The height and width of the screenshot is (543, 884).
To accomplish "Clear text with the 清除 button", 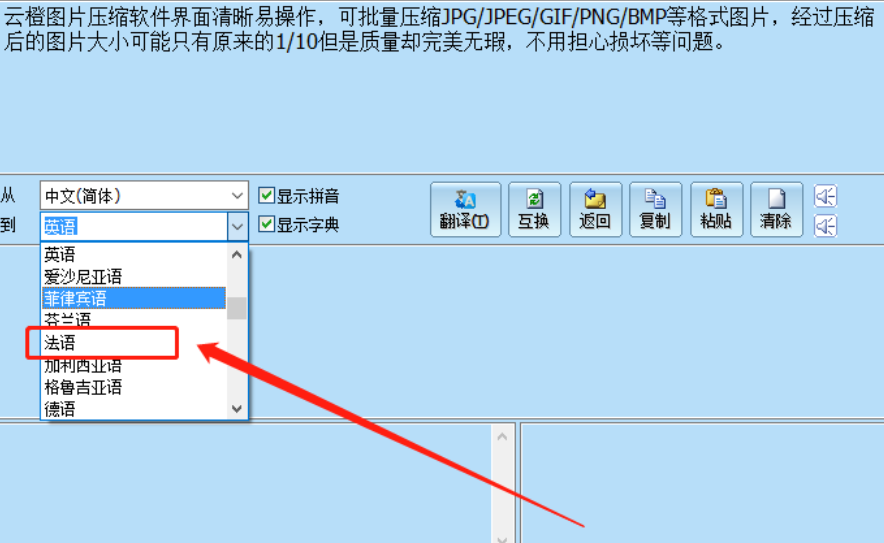I will (776, 209).
